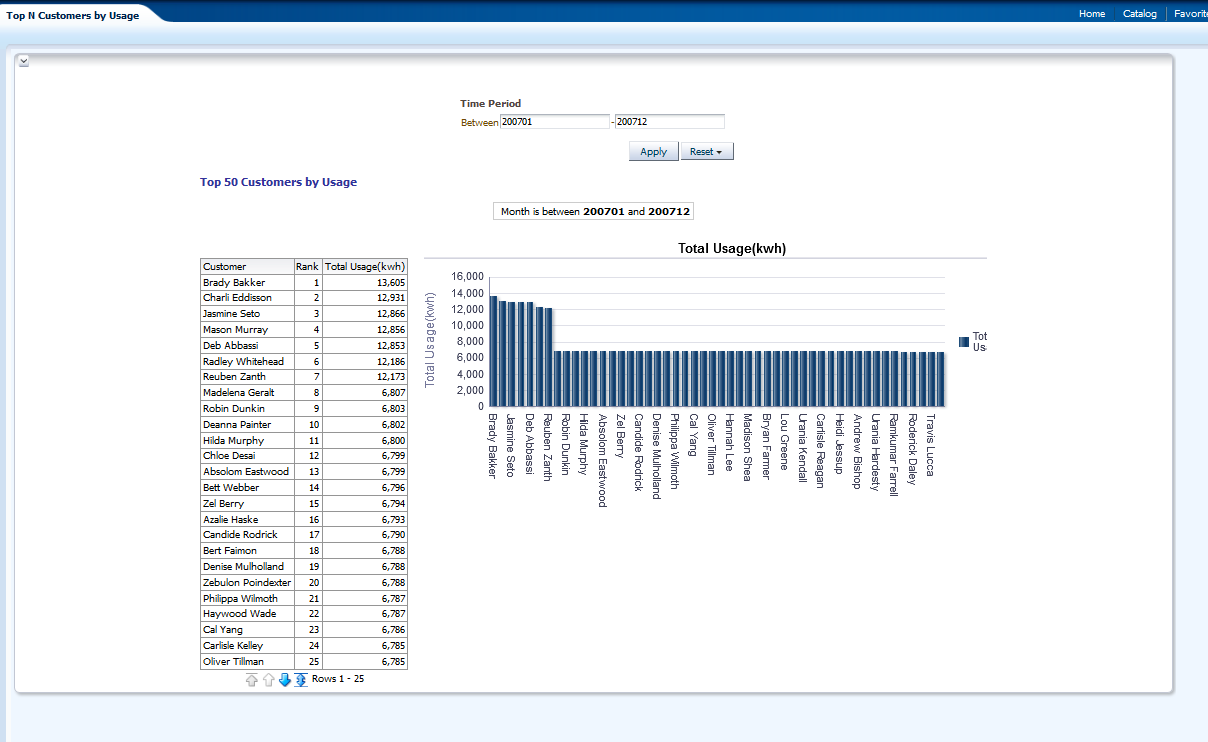Open customer Philippa Wilmoth in table
The height and width of the screenshot is (742, 1208).
[x=240, y=599]
